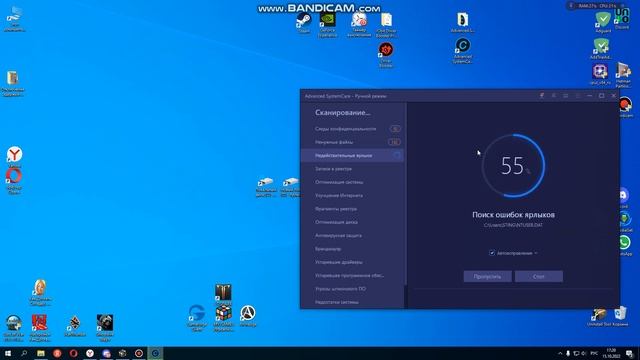Open the NVIDIA-style AddTrustAd shield shortcut
This screenshot has height=360, width=640.
tap(601, 49)
